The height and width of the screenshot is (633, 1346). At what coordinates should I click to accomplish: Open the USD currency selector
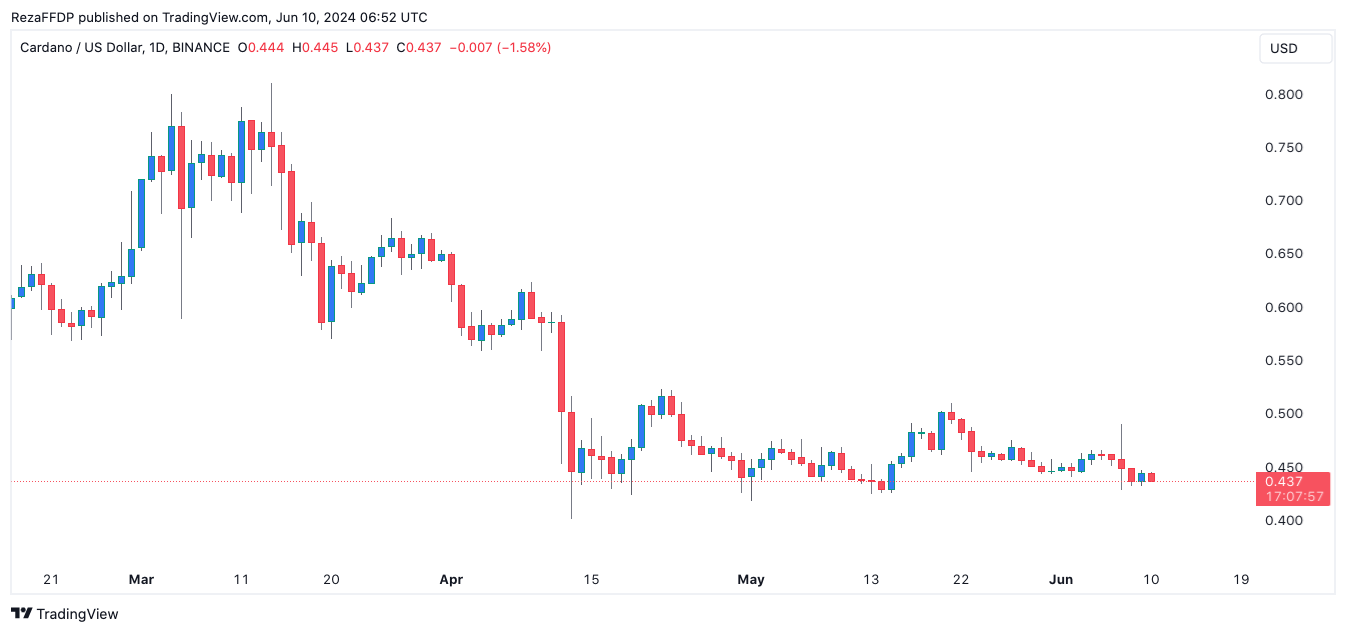[x=1295, y=49]
